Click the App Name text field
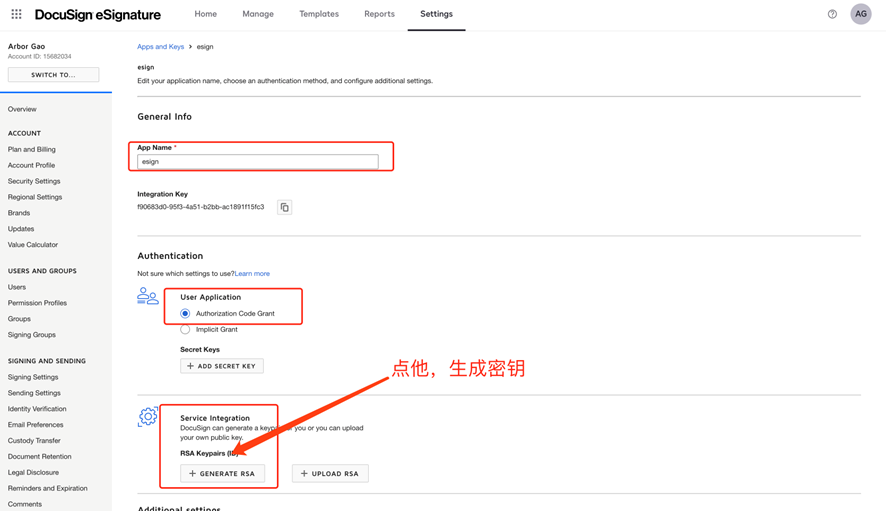The width and height of the screenshot is (886, 511). (x=258, y=162)
